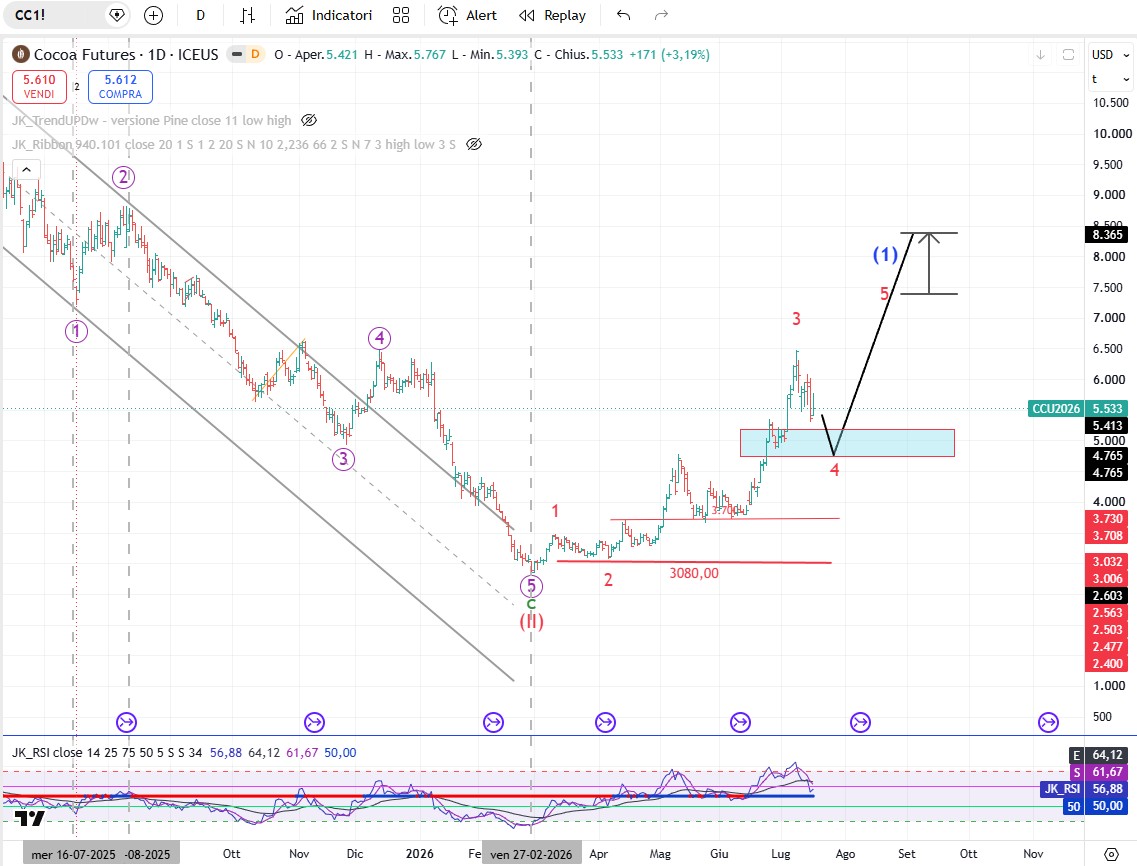Open the USD currency dropdown
The image size is (1137, 866).
1109,54
